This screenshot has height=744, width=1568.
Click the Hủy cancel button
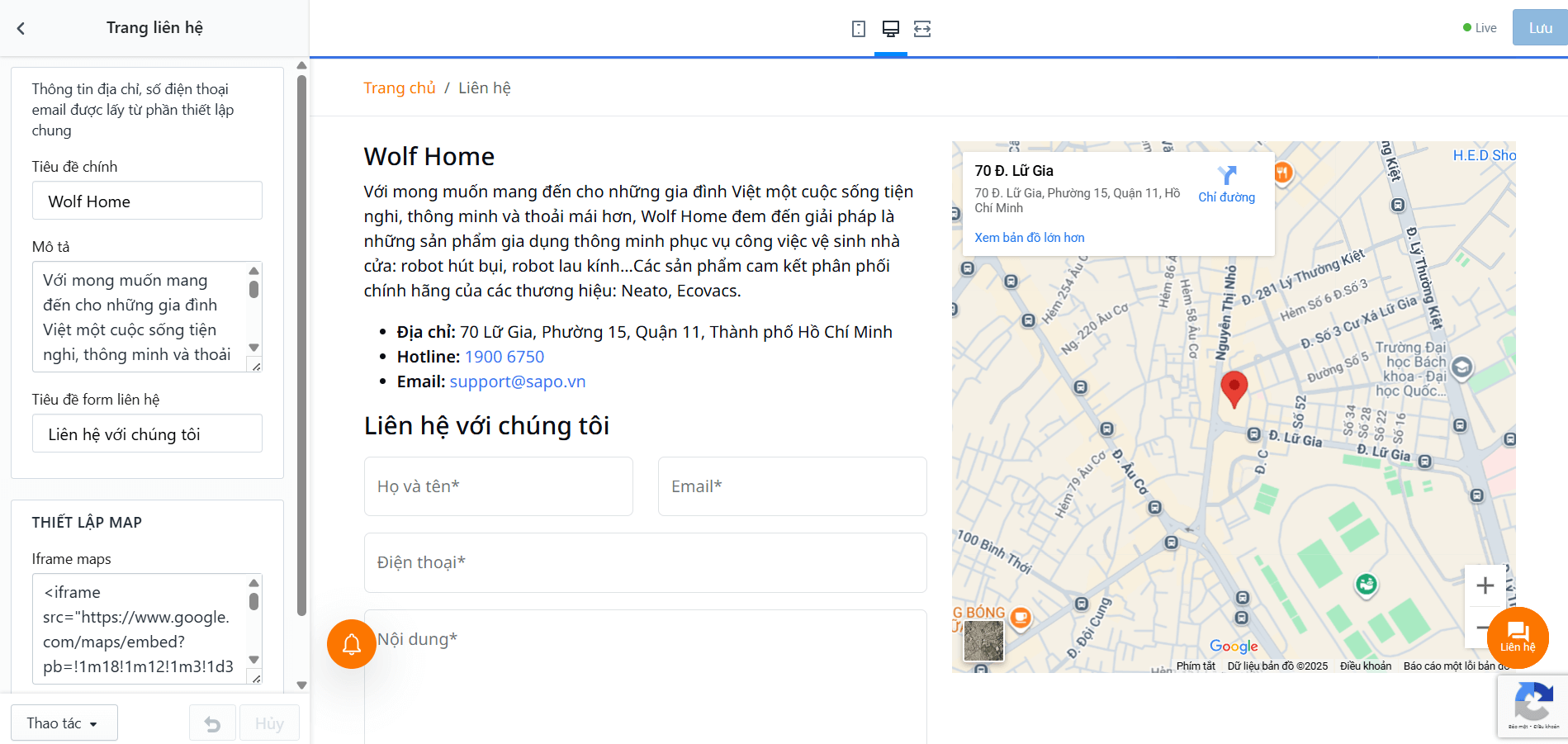(269, 723)
